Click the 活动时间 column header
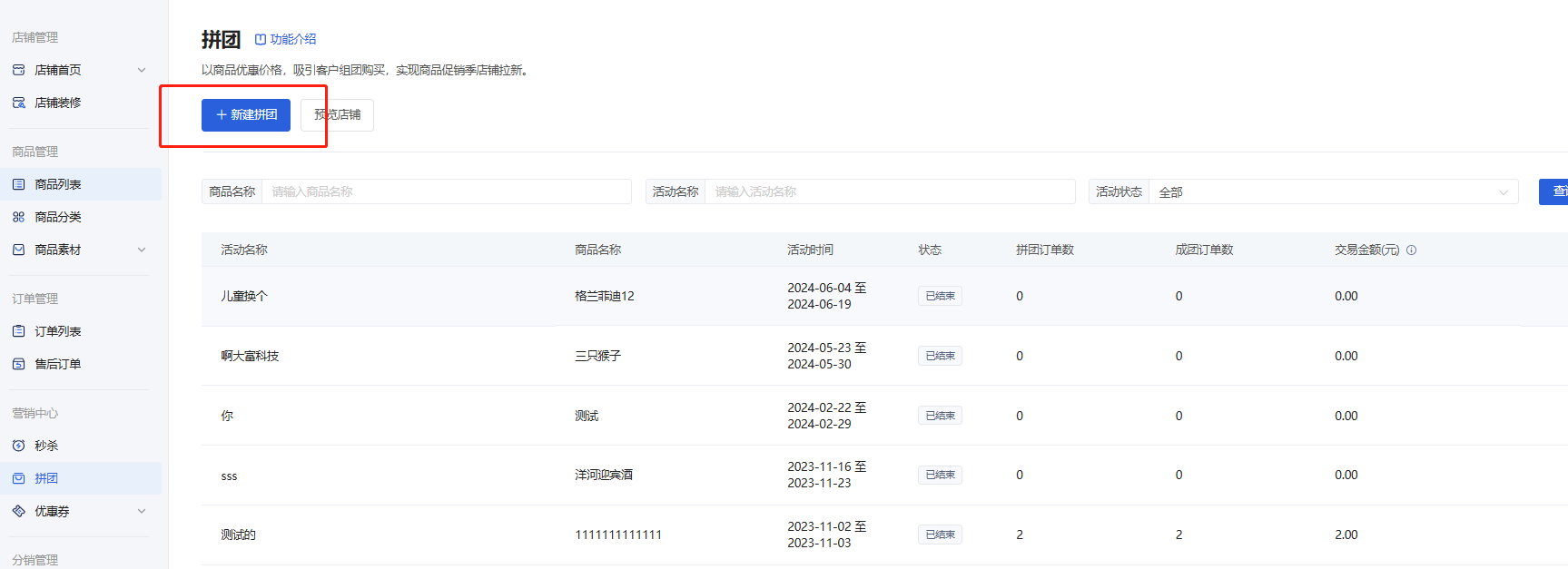The height and width of the screenshot is (569, 1568). [x=810, y=250]
